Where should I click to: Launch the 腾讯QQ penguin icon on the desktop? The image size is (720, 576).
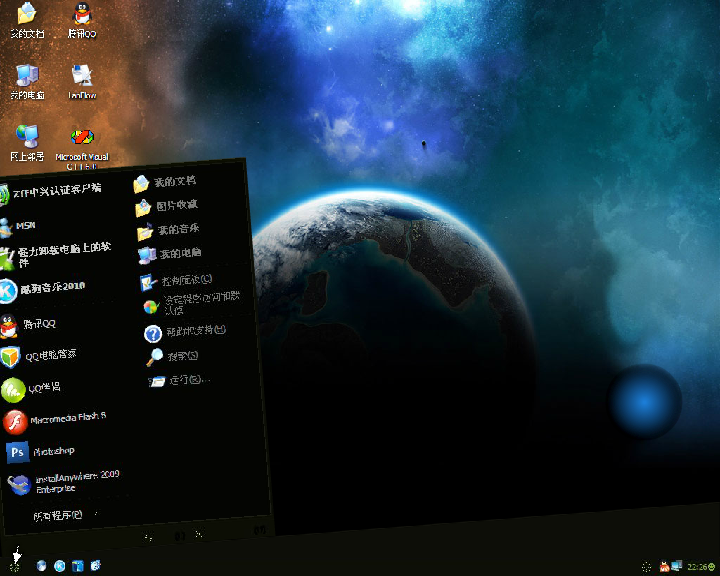point(82,19)
